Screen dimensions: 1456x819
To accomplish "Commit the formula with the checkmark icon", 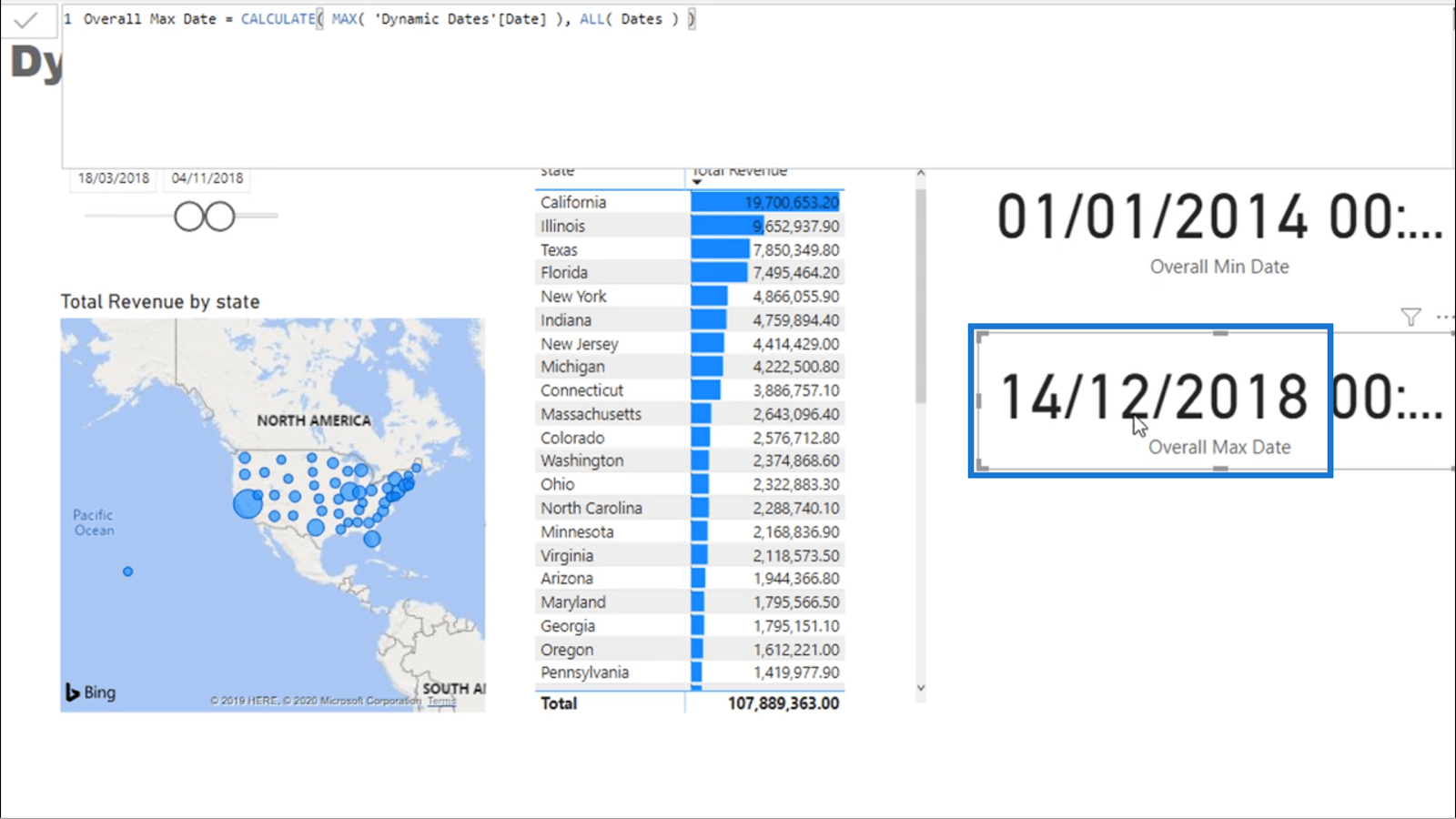I will pyautogui.click(x=26, y=19).
